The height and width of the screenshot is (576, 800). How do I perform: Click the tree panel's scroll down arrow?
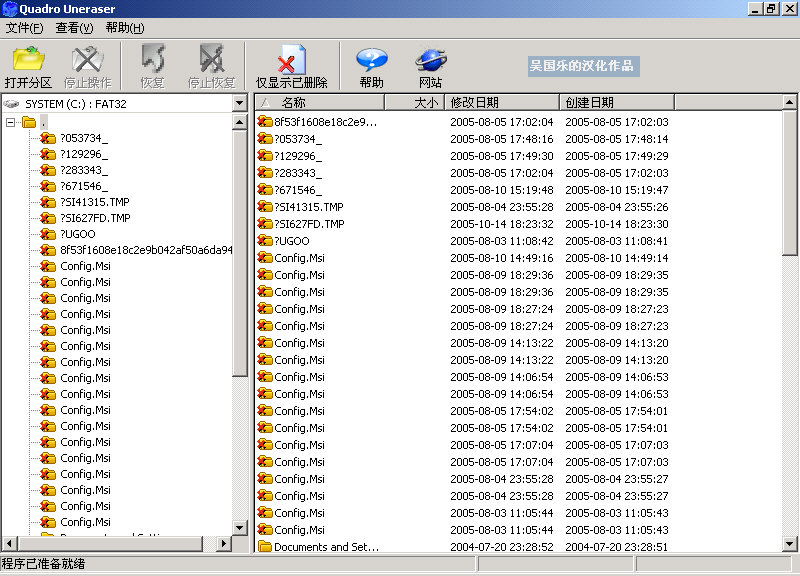[240, 528]
